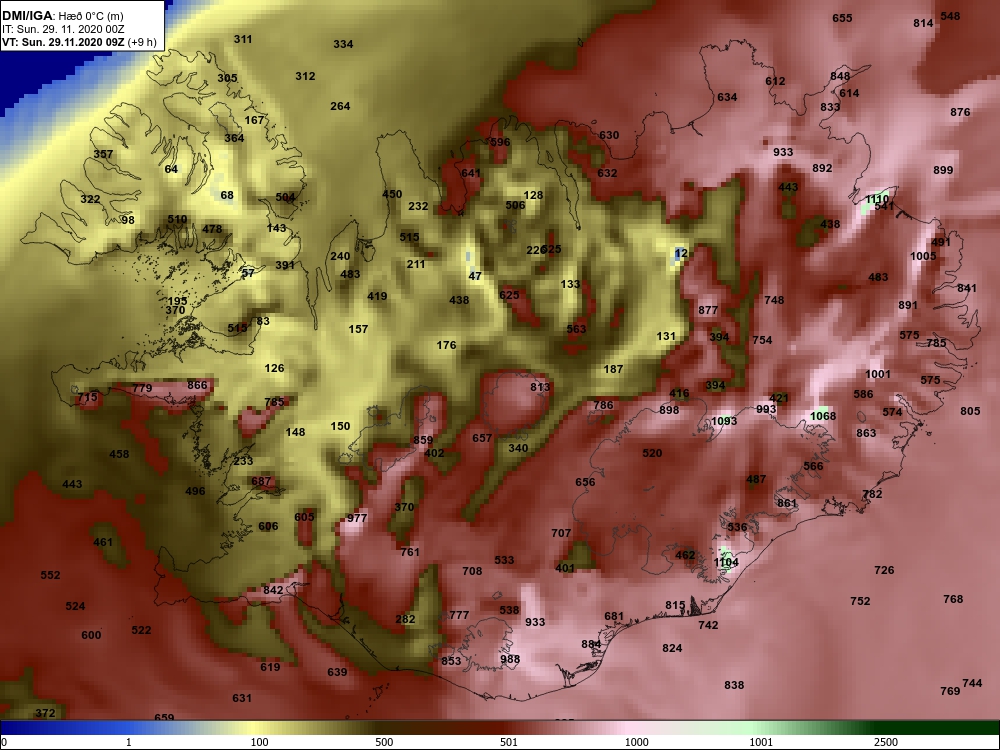Click the map value 372
This screenshot has width=1000, height=750.
[45, 712]
